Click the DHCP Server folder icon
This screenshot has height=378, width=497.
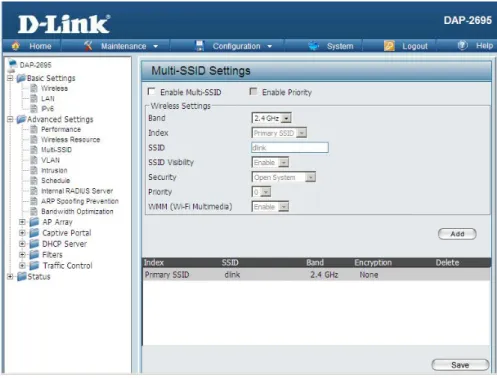pos(34,244)
